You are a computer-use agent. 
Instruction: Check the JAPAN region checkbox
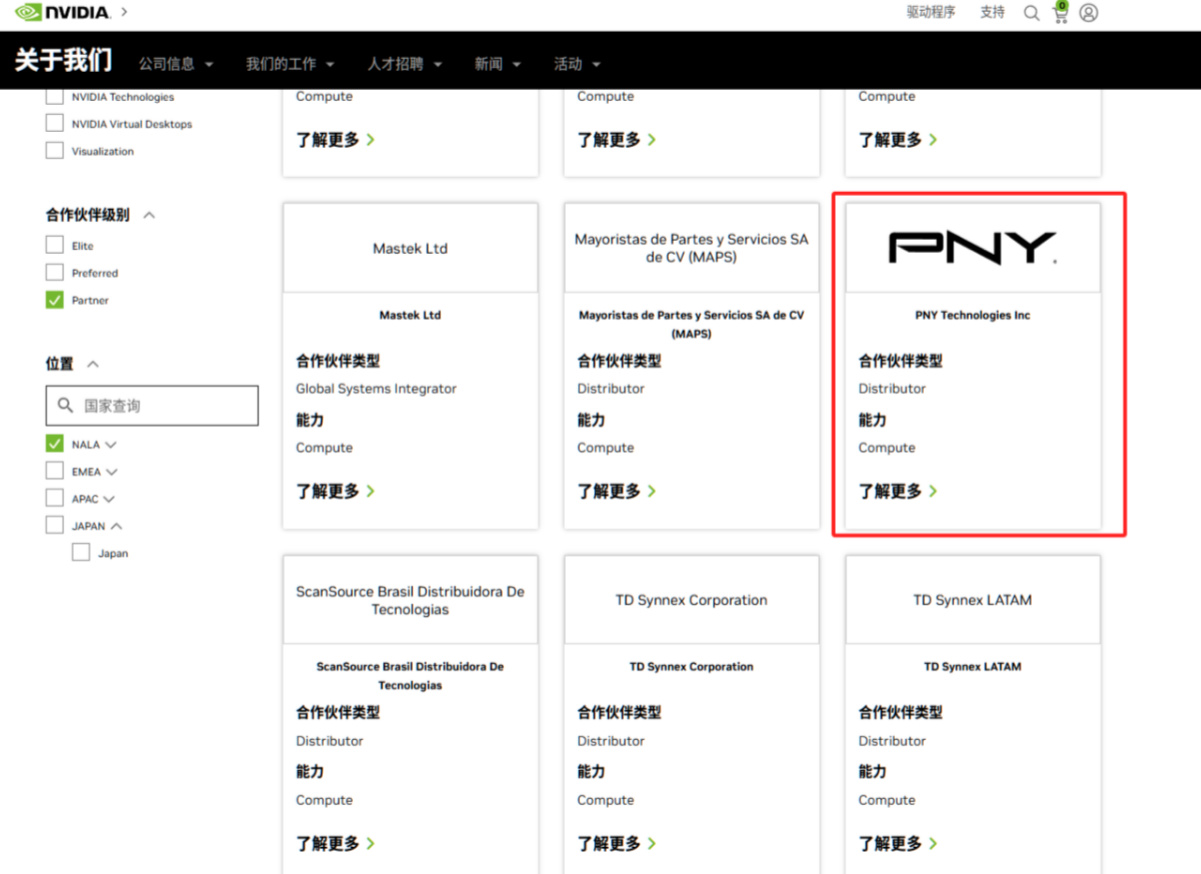tap(54, 524)
